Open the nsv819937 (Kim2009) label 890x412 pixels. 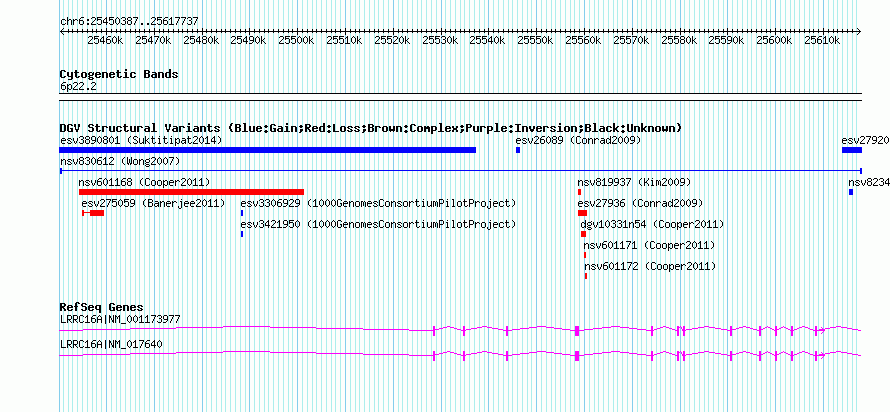click(x=634, y=183)
